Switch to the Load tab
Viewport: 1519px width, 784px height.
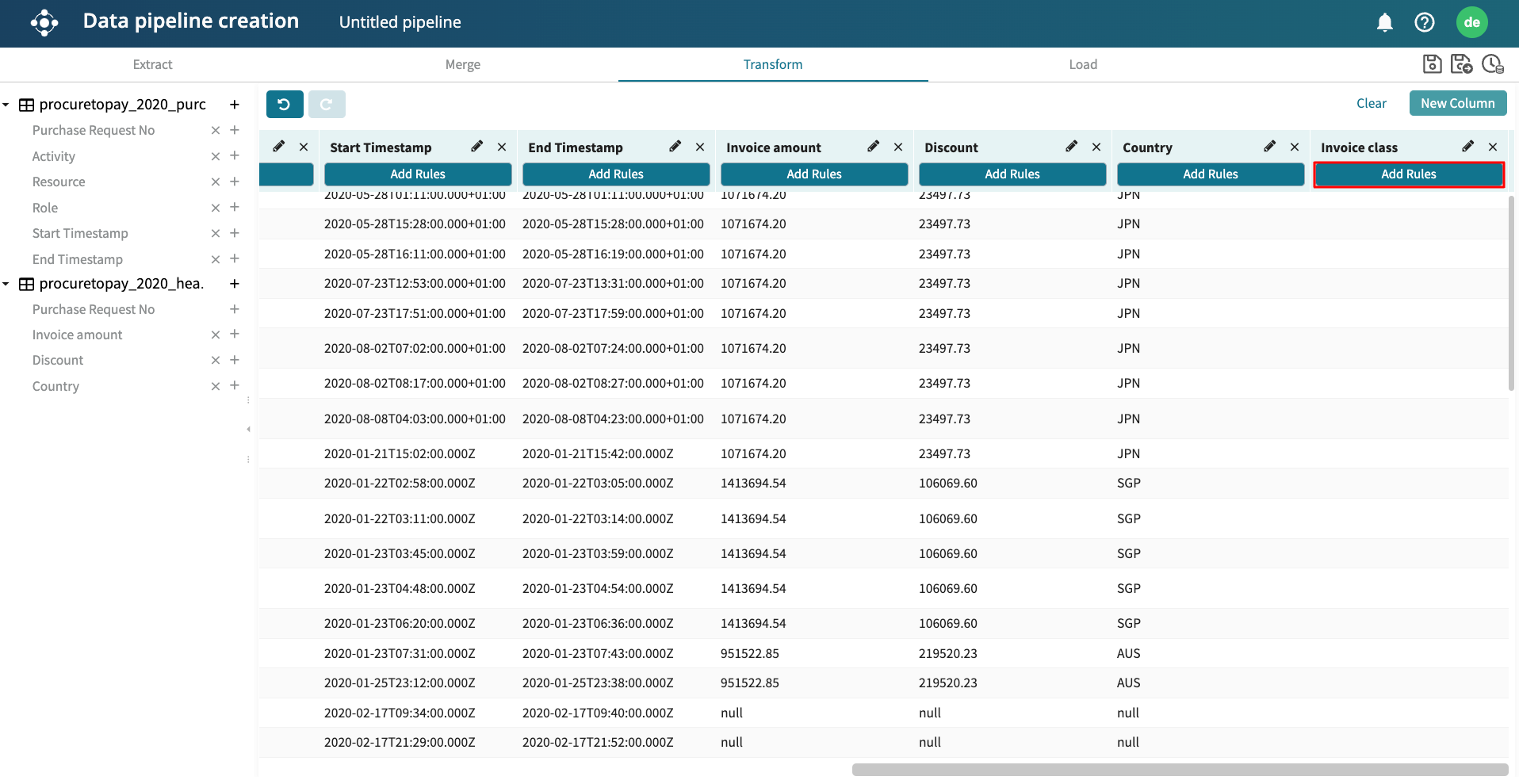click(1082, 65)
